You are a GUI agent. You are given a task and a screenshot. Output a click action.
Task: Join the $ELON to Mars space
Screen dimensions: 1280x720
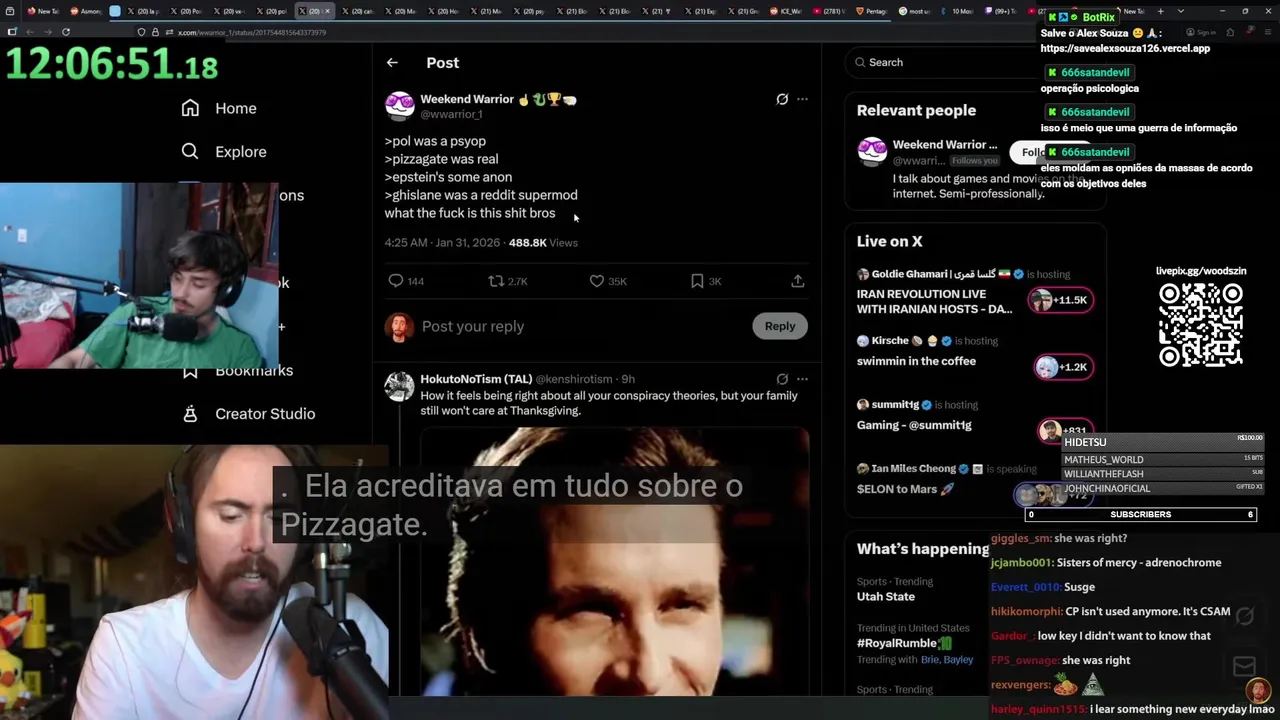click(905, 489)
